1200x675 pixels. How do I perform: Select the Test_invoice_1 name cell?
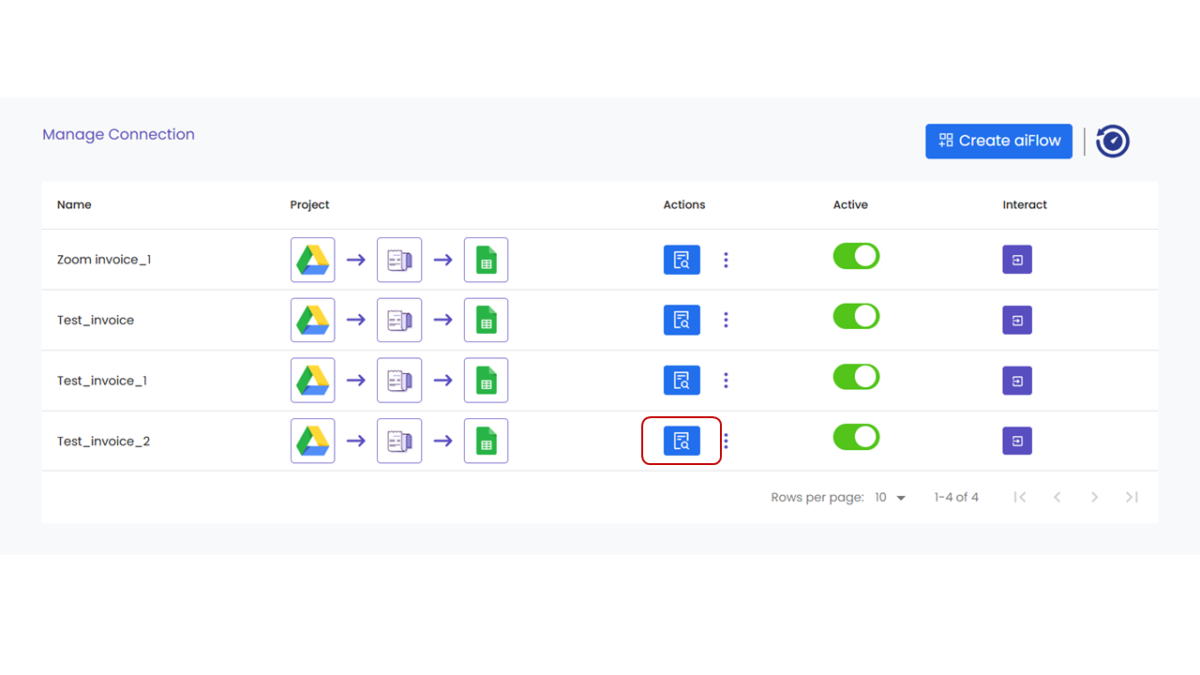click(x=102, y=381)
